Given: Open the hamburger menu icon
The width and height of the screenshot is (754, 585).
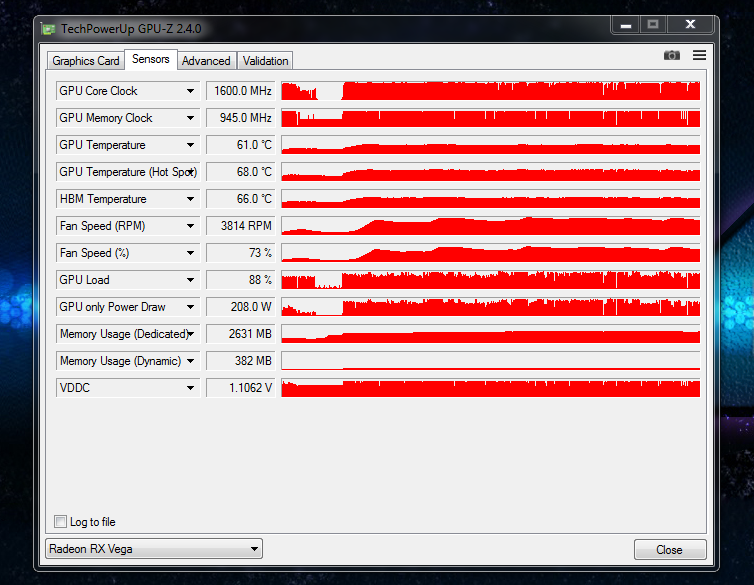Looking at the screenshot, I should tap(699, 55).
